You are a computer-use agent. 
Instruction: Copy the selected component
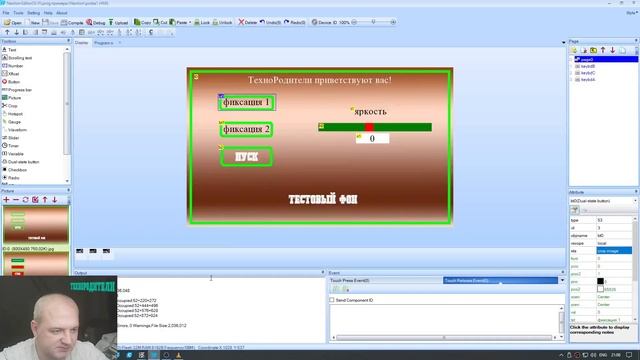[142, 22]
